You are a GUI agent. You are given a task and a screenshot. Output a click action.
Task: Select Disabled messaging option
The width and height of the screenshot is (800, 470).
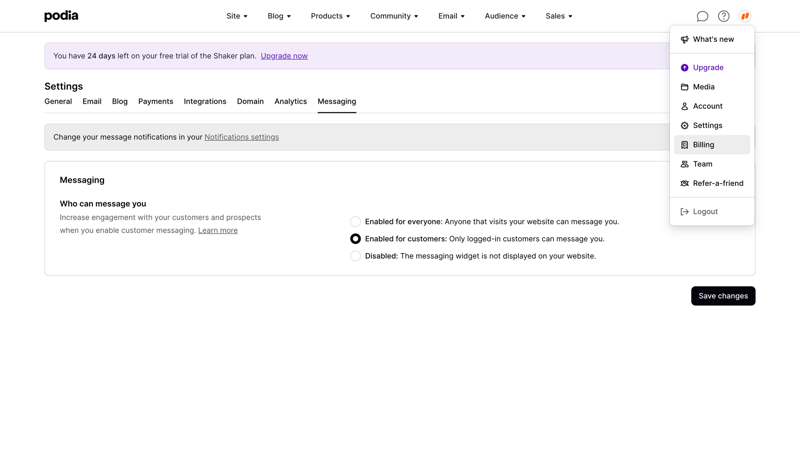coord(356,256)
